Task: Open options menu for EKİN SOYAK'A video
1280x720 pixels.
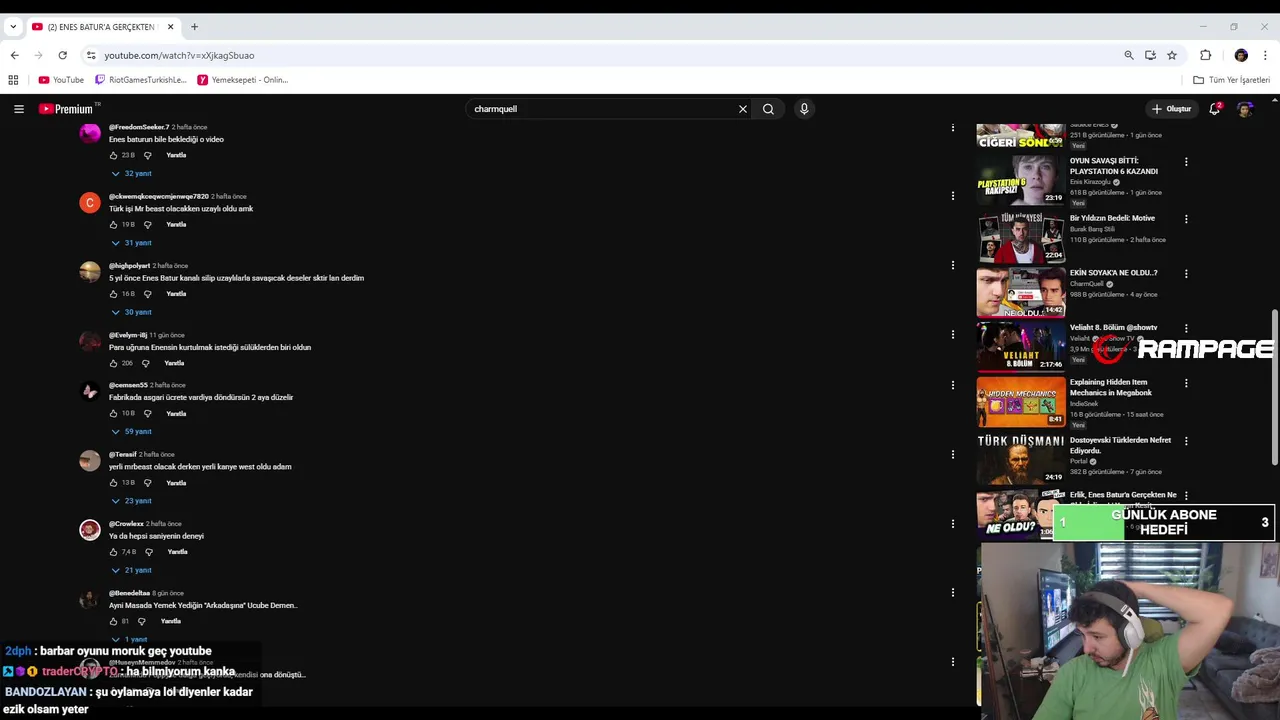Action: pos(1186,274)
